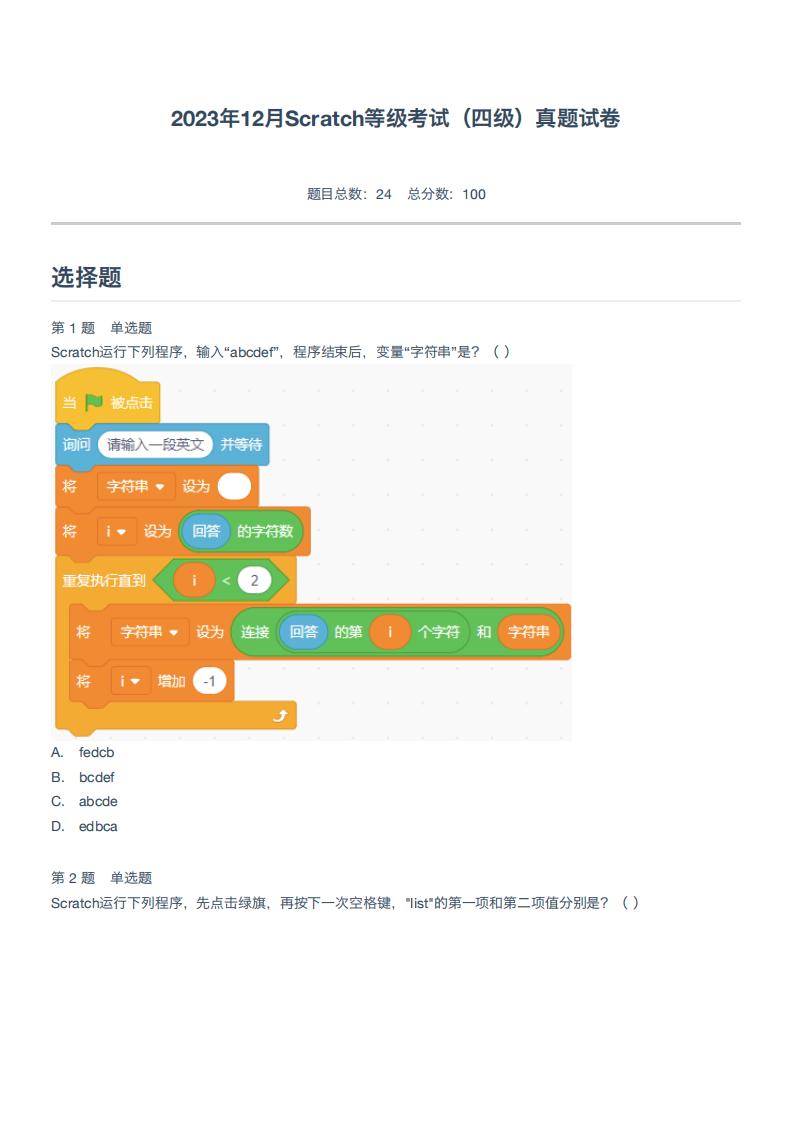This screenshot has height=1122, width=793.
Task: Open 字符串 dropdown inside the repeat loop
Action: click(150, 633)
